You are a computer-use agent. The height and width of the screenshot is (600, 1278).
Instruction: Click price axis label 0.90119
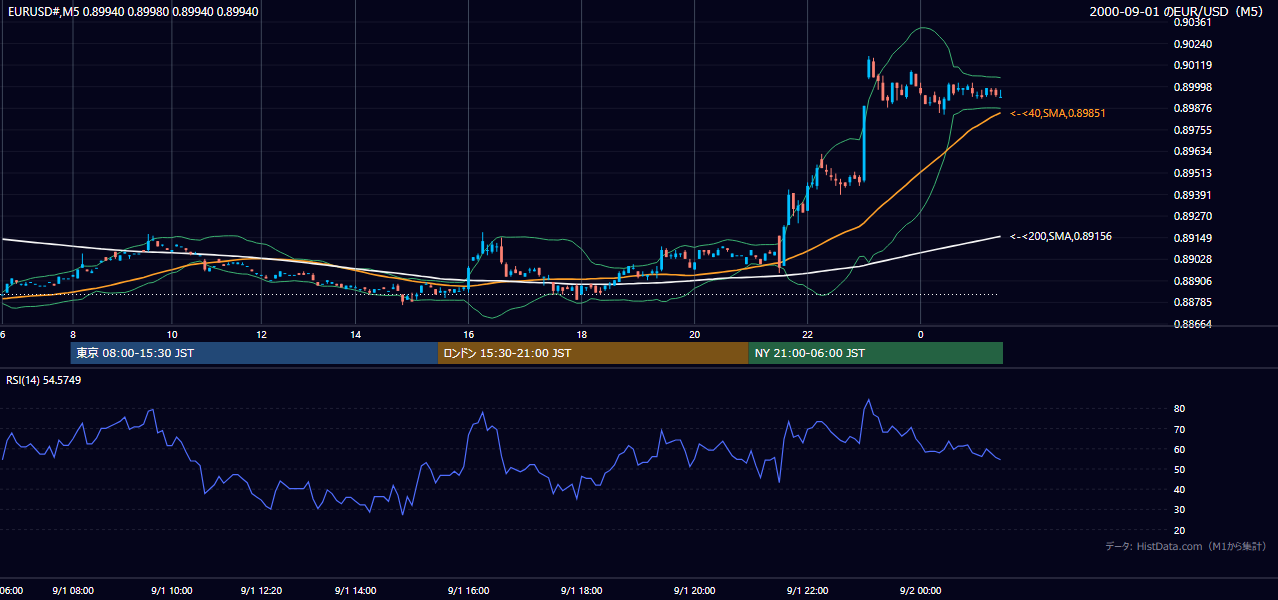pyautogui.click(x=1192, y=65)
